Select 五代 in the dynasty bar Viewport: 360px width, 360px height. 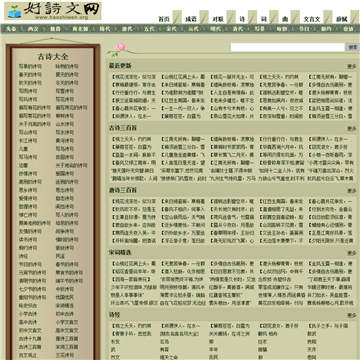pyautogui.click(x=149, y=29)
